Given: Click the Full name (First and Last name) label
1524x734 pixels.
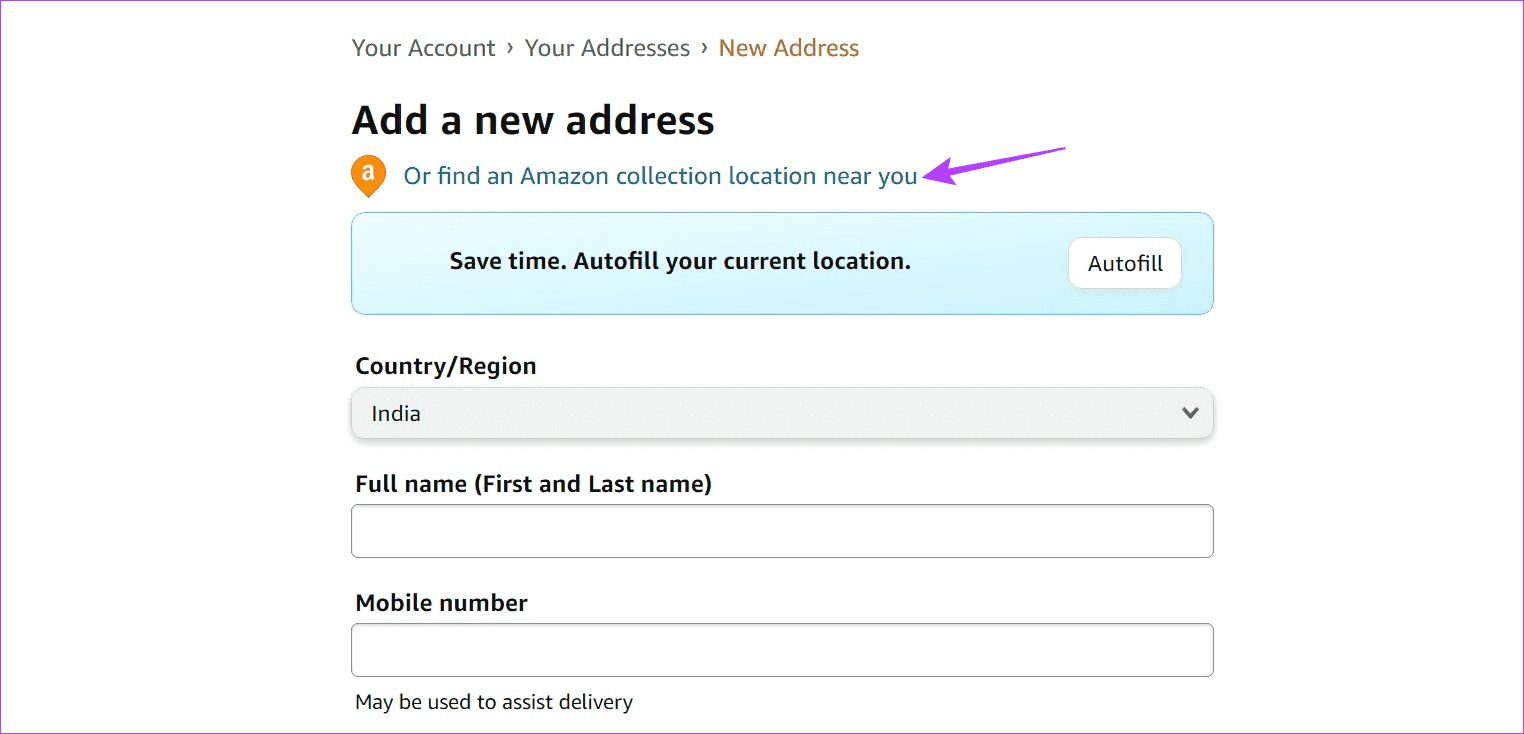Looking at the screenshot, I should tap(533, 484).
